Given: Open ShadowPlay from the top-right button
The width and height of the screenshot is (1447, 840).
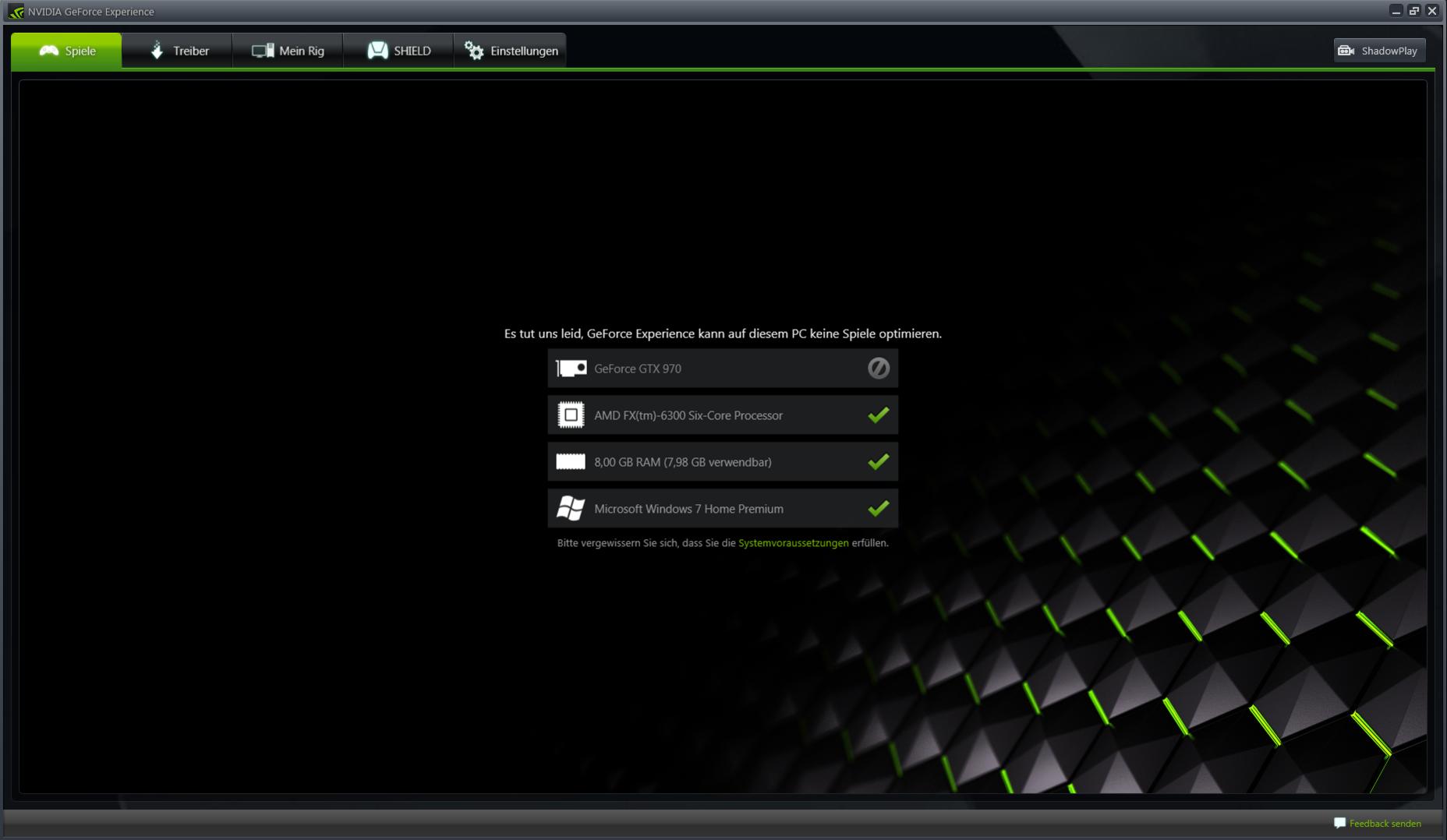Looking at the screenshot, I should [x=1379, y=51].
